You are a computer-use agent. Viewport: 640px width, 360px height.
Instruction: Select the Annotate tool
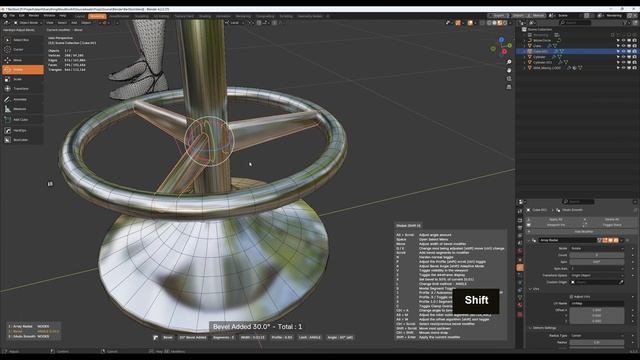click(x=22, y=100)
